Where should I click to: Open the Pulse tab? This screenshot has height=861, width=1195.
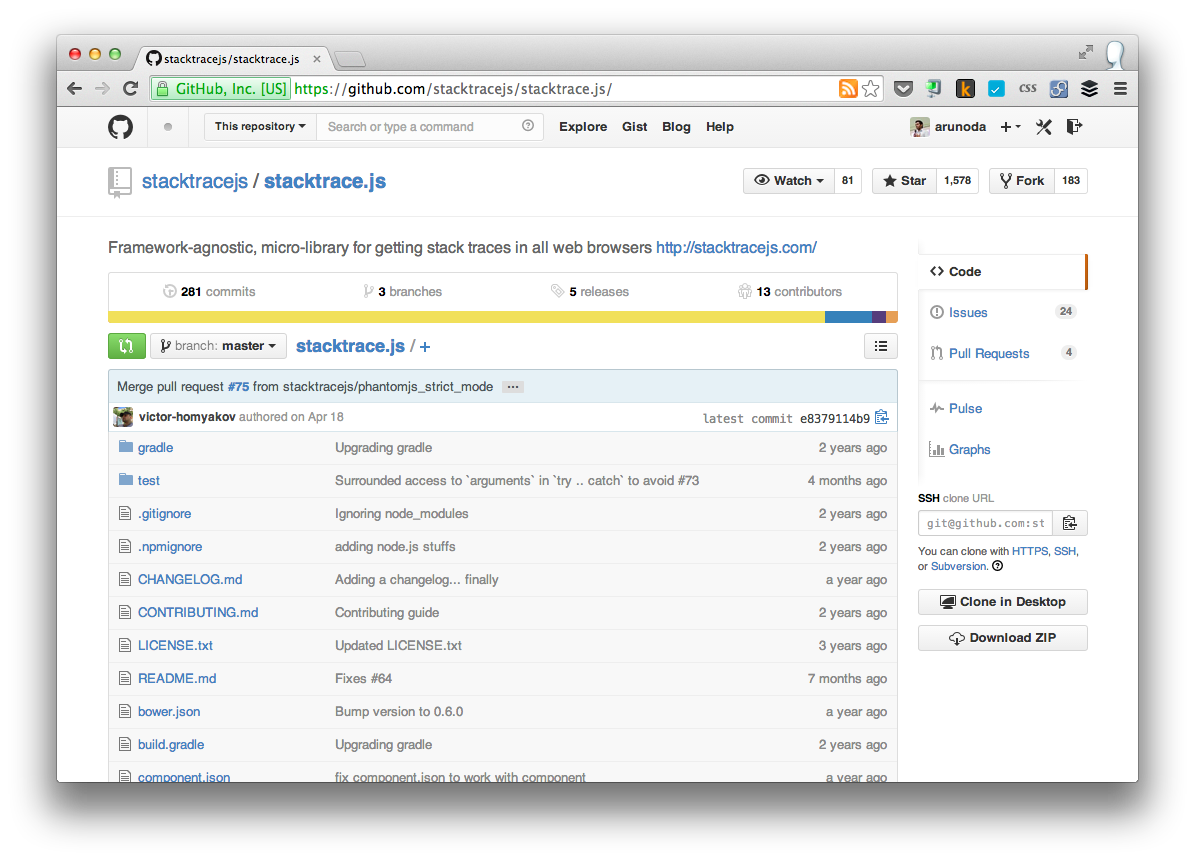[x=965, y=408]
